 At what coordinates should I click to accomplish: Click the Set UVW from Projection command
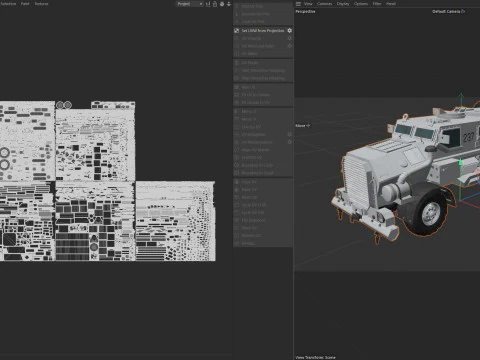(x=263, y=31)
